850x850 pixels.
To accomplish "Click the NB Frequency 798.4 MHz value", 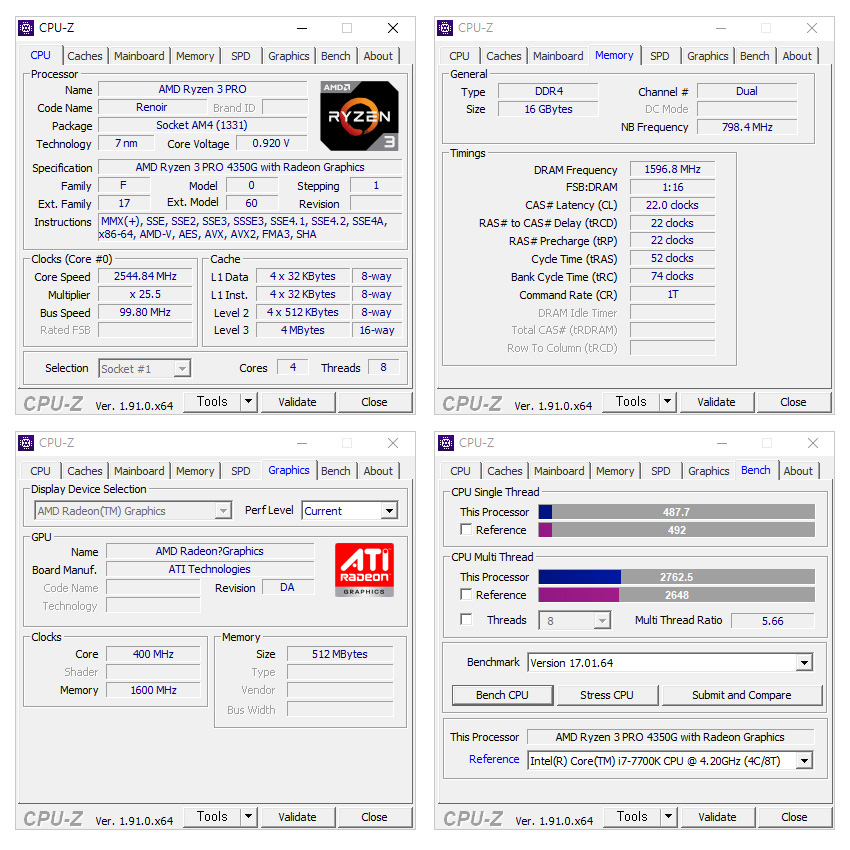I will click(747, 127).
